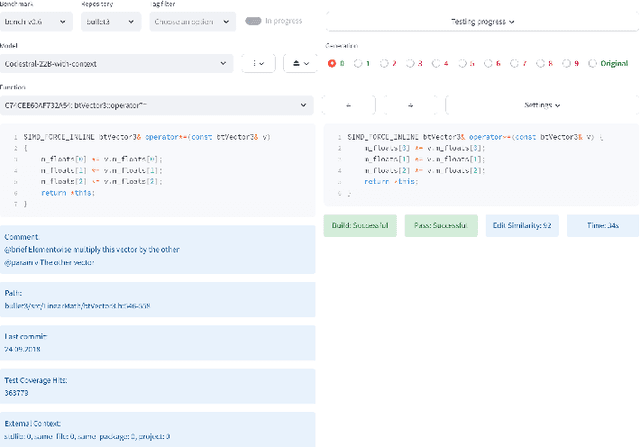This screenshot has height=447, width=640.
Task: Toggle the In progress switch
Action: tap(254, 21)
